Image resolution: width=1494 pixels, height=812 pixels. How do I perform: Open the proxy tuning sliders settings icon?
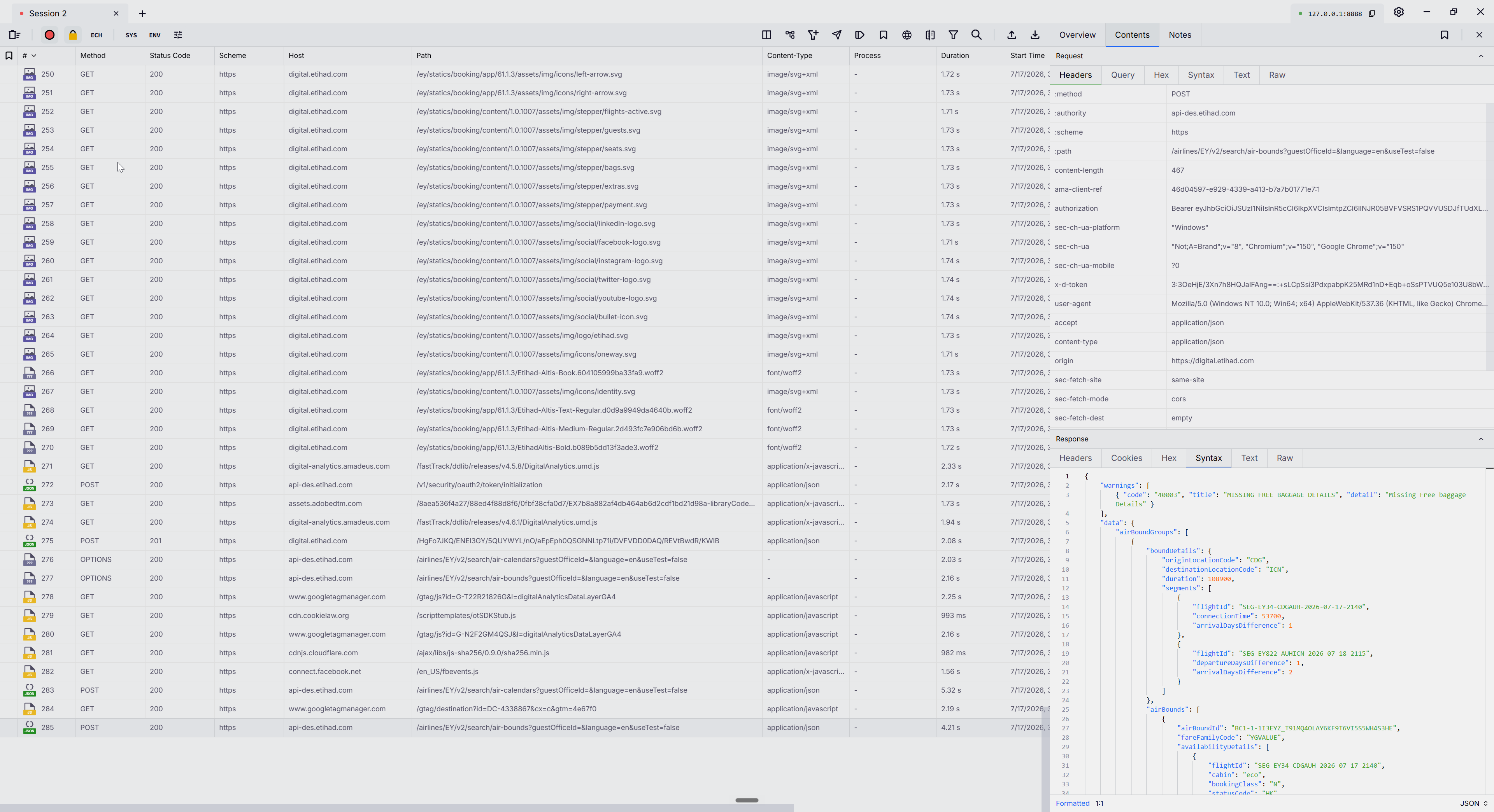click(x=178, y=35)
